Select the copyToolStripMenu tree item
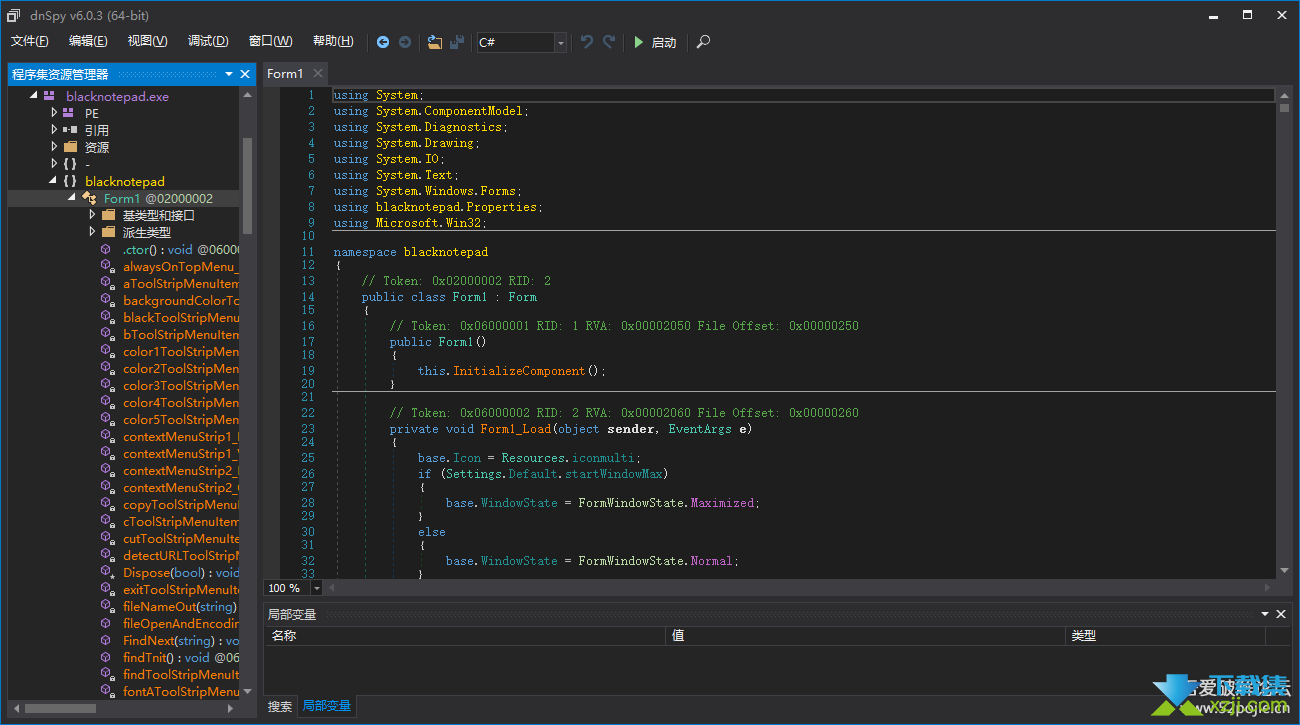Image resolution: width=1300 pixels, height=725 pixels. pyautogui.click(x=180, y=504)
